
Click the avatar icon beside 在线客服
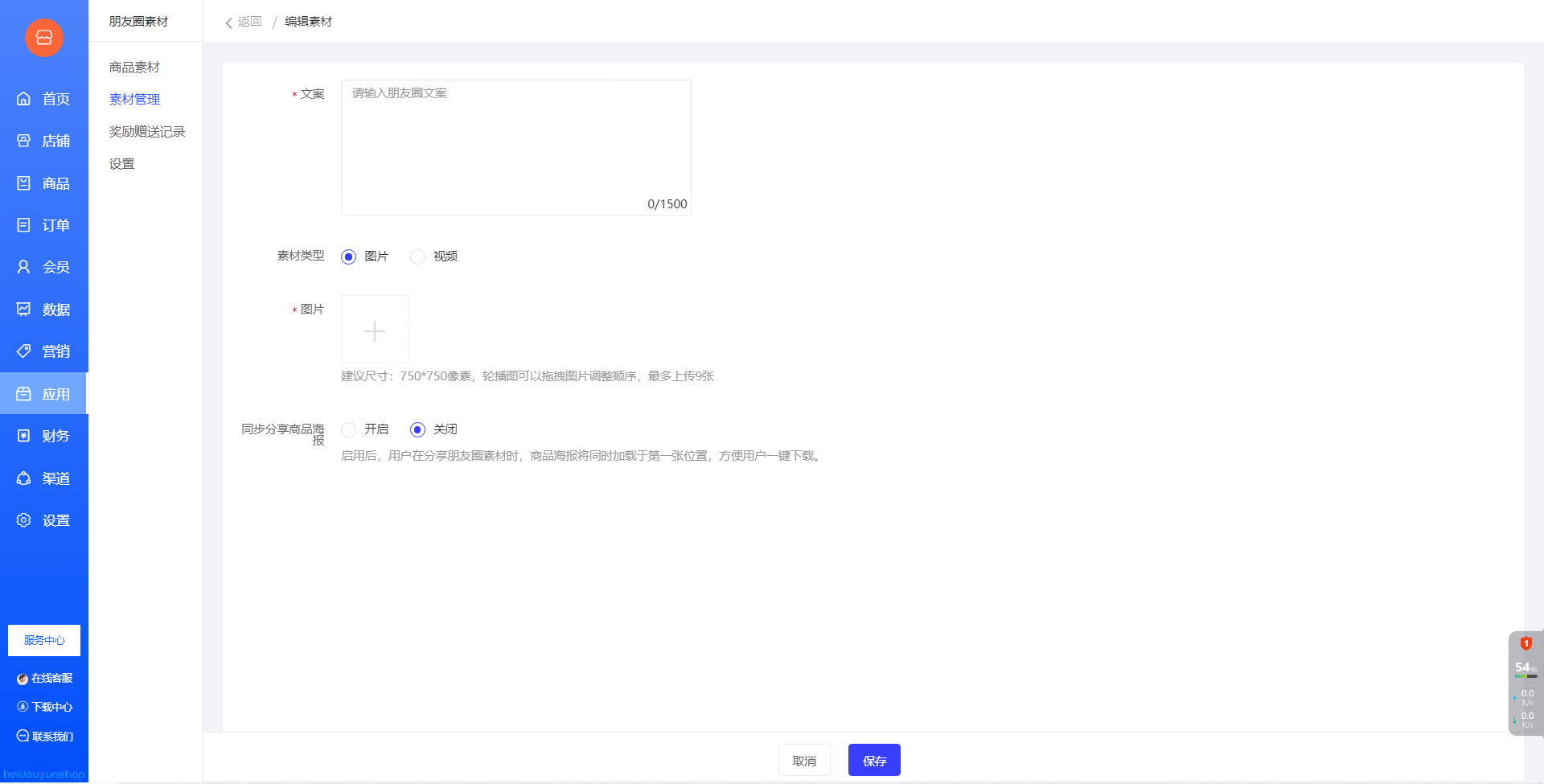coord(23,679)
